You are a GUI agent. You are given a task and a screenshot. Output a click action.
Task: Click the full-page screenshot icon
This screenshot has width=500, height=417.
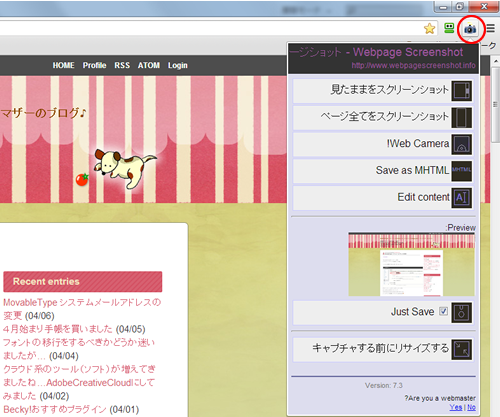click(462, 118)
